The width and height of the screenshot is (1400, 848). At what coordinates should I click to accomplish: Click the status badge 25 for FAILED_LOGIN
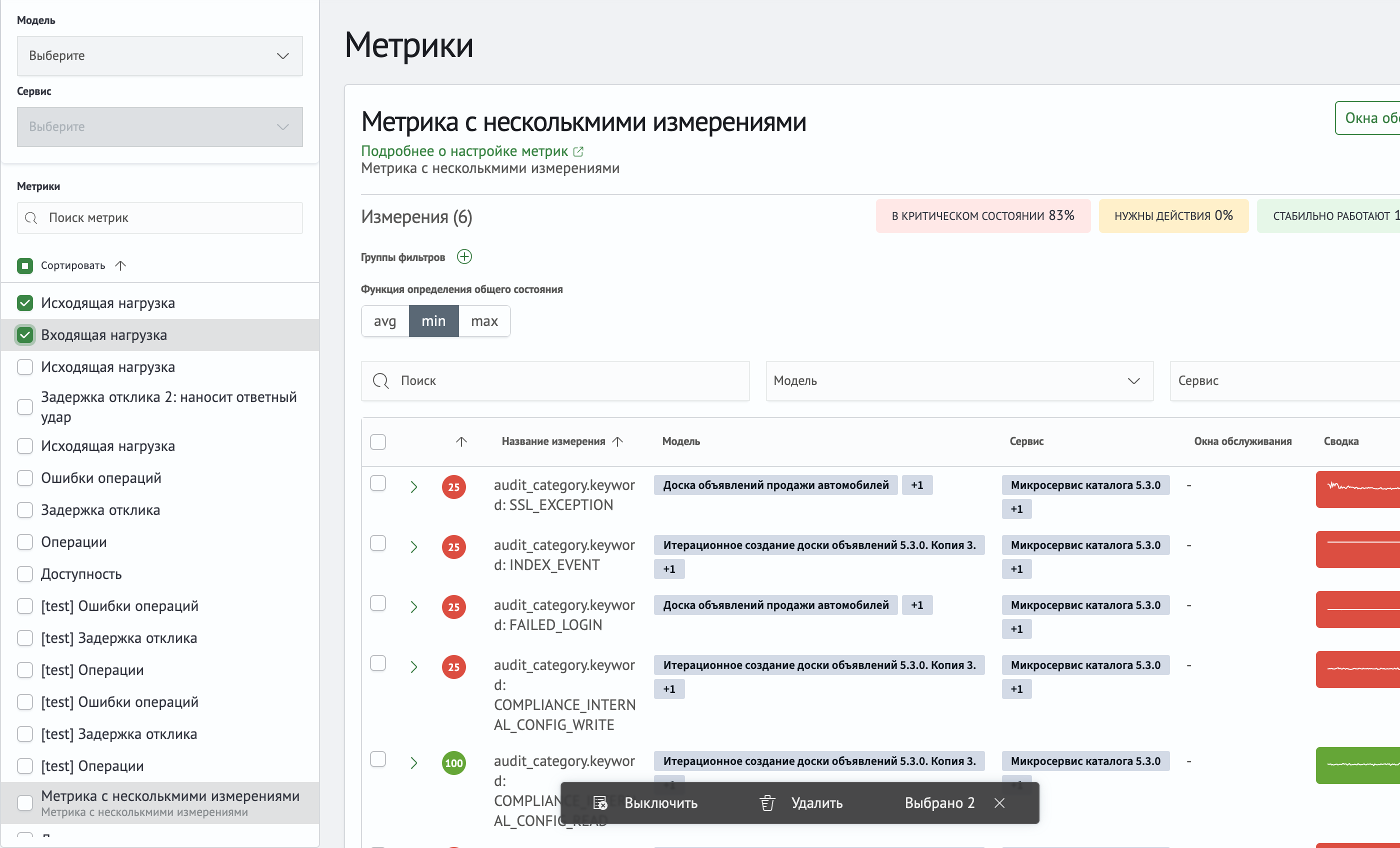click(x=453, y=607)
